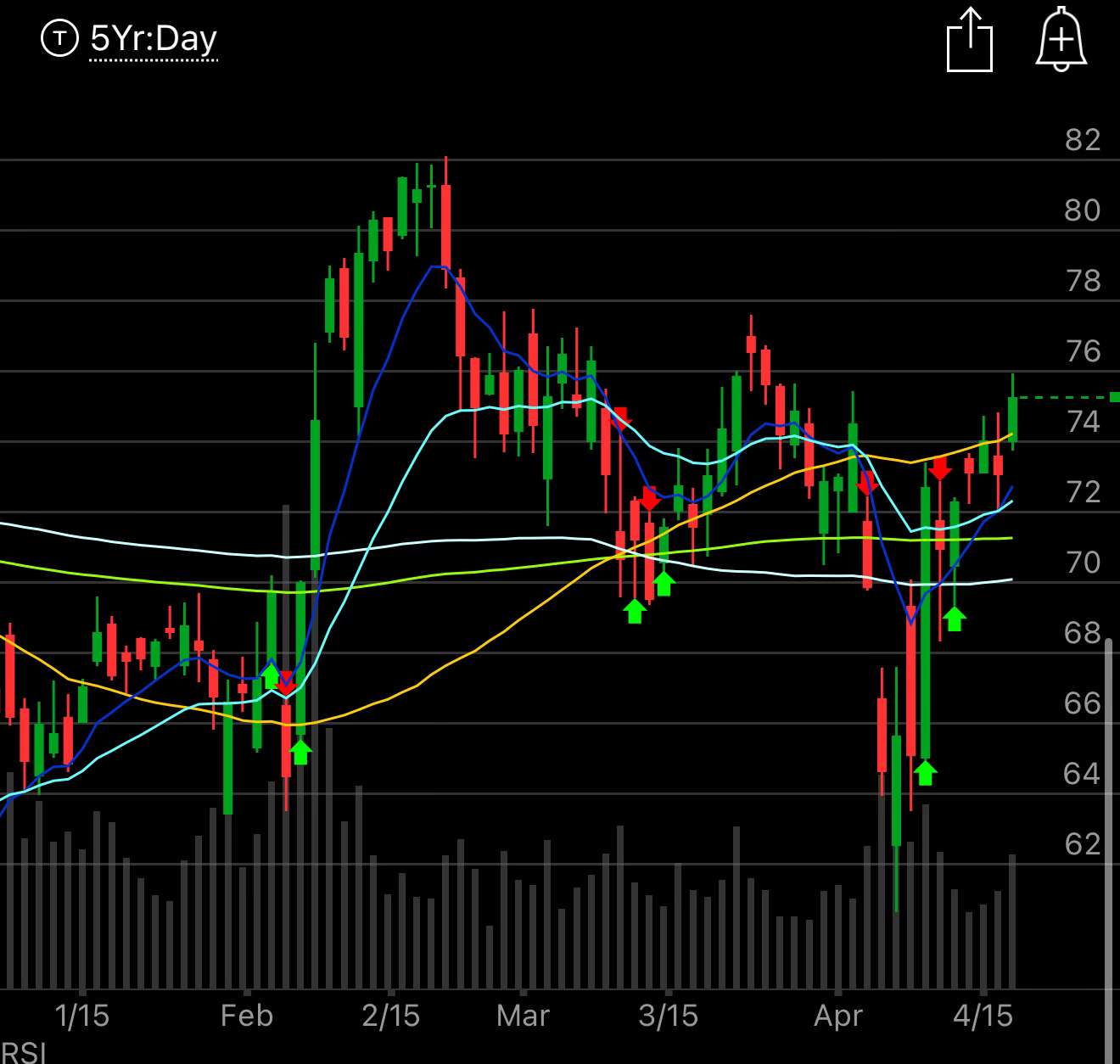Screen dimensions: 1120x1064
Task: Tap the green current-price marker on axis
Action: [1114, 397]
